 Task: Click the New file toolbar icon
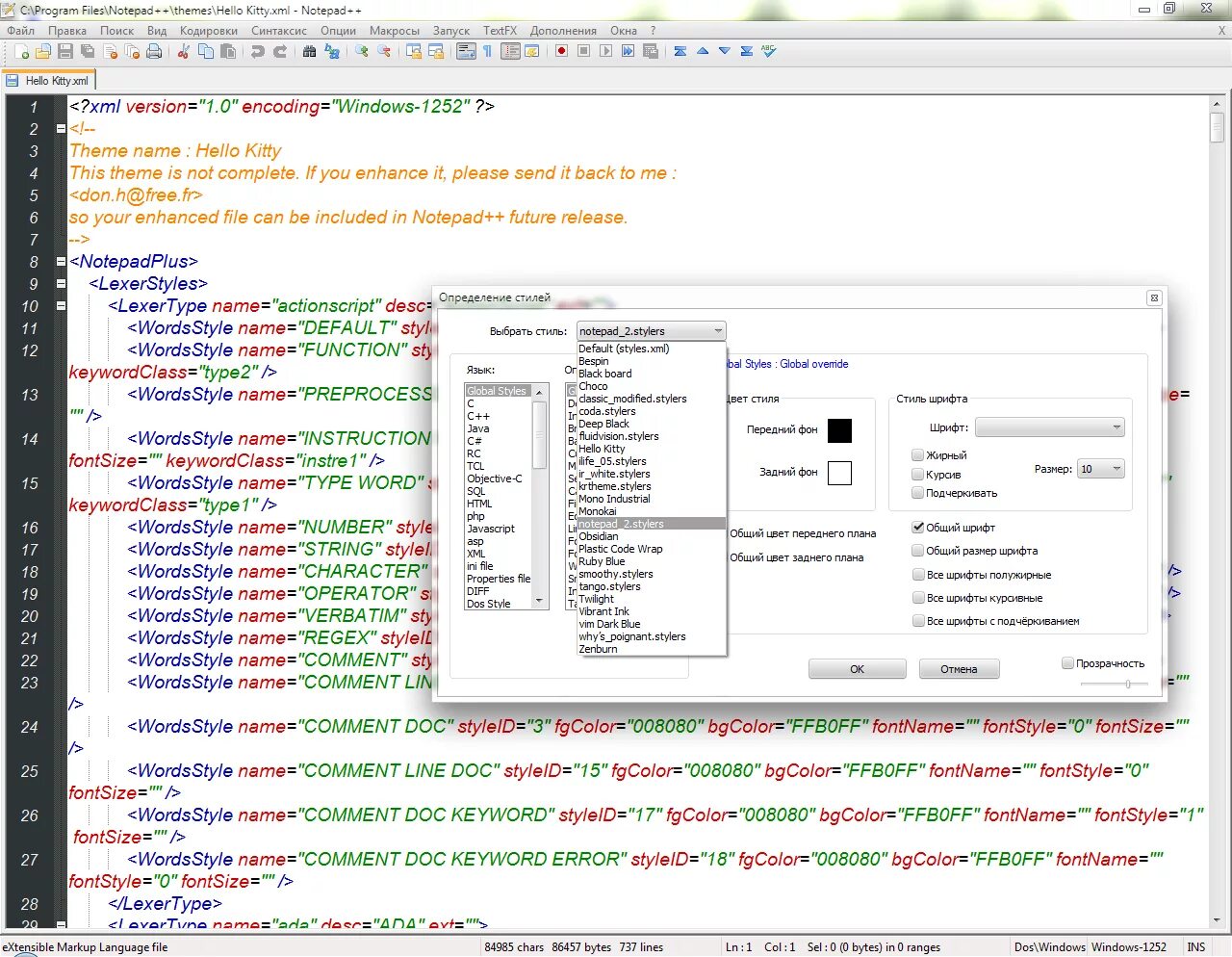click(x=21, y=51)
